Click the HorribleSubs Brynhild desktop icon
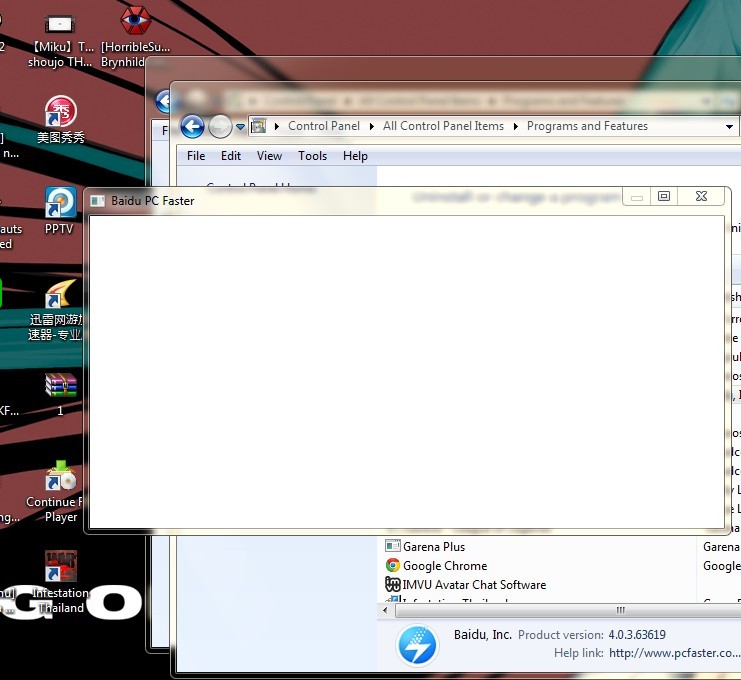741x680 pixels. [135, 20]
